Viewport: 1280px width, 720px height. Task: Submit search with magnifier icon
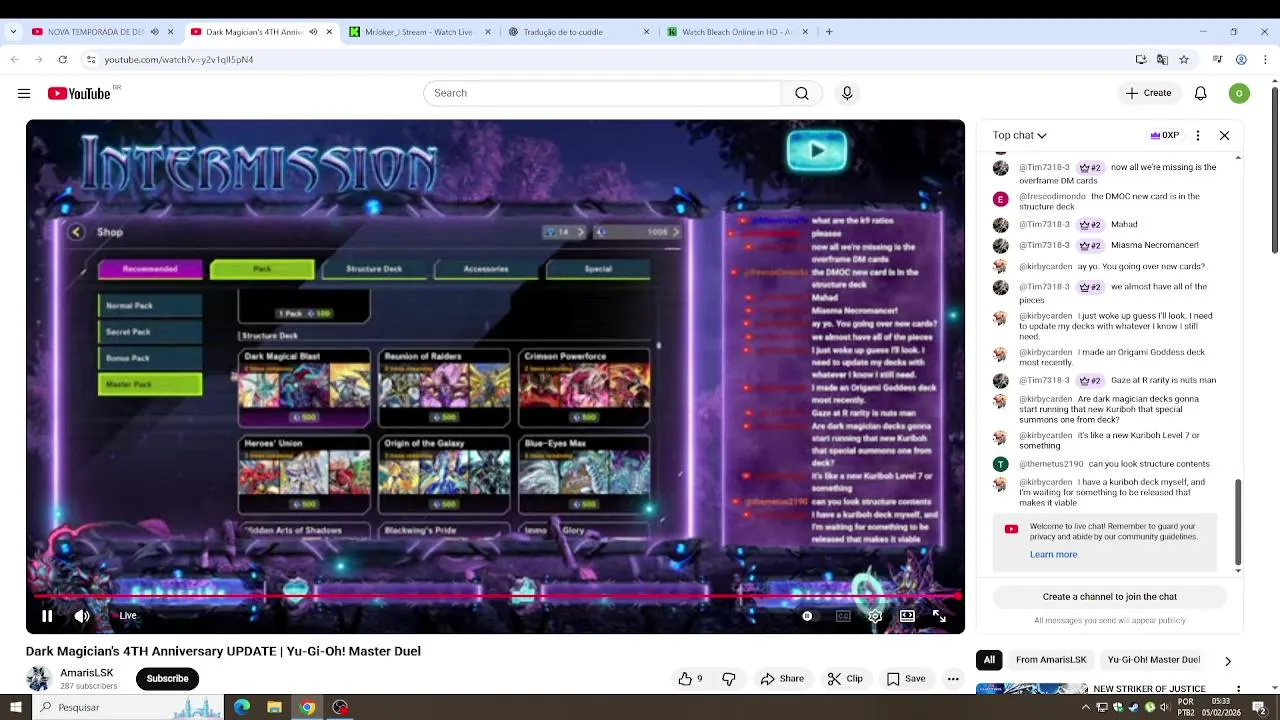click(802, 93)
